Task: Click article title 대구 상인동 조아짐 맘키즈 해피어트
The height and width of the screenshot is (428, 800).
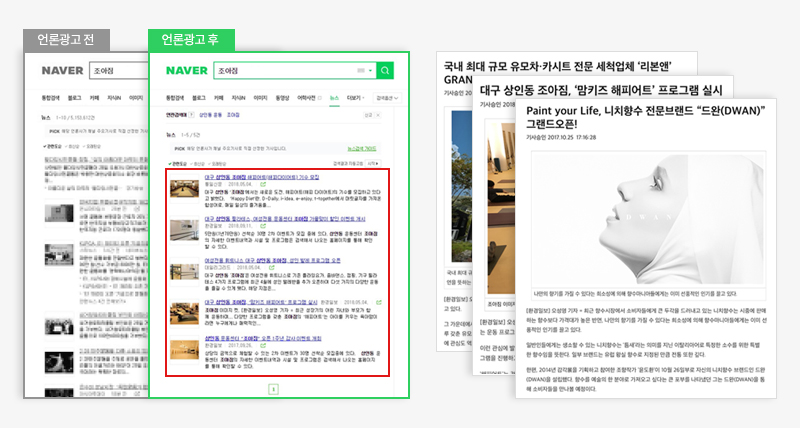Action: [x=601, y=90]
